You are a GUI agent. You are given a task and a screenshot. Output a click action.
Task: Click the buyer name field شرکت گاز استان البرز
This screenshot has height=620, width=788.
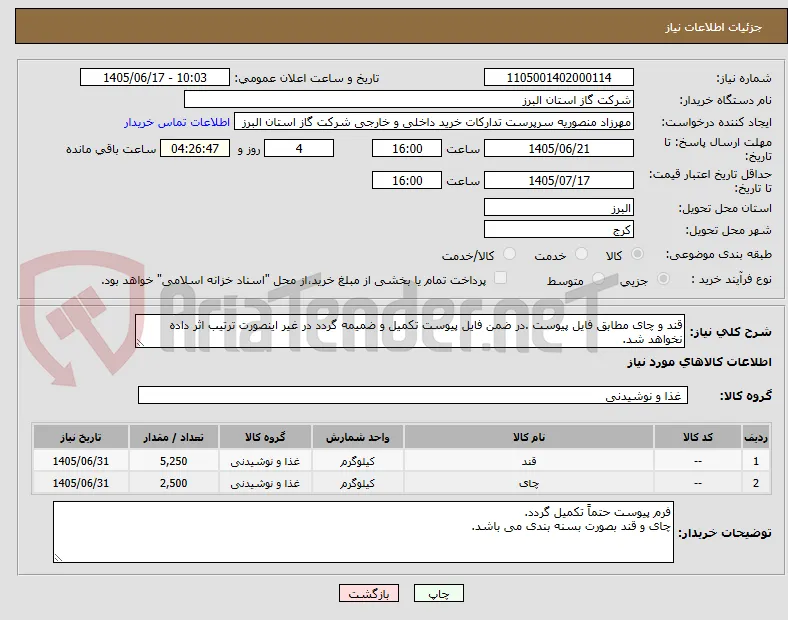tap(409, 99)
